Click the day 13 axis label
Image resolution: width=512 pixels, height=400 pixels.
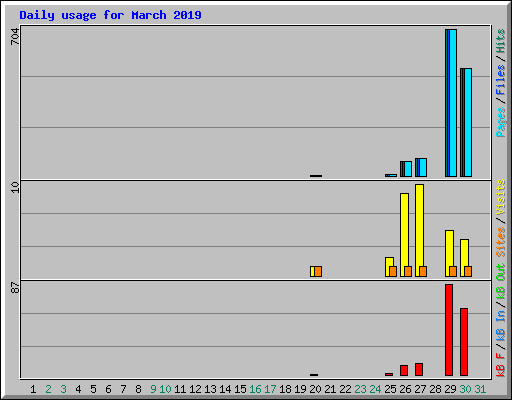[x=210, y=389]
